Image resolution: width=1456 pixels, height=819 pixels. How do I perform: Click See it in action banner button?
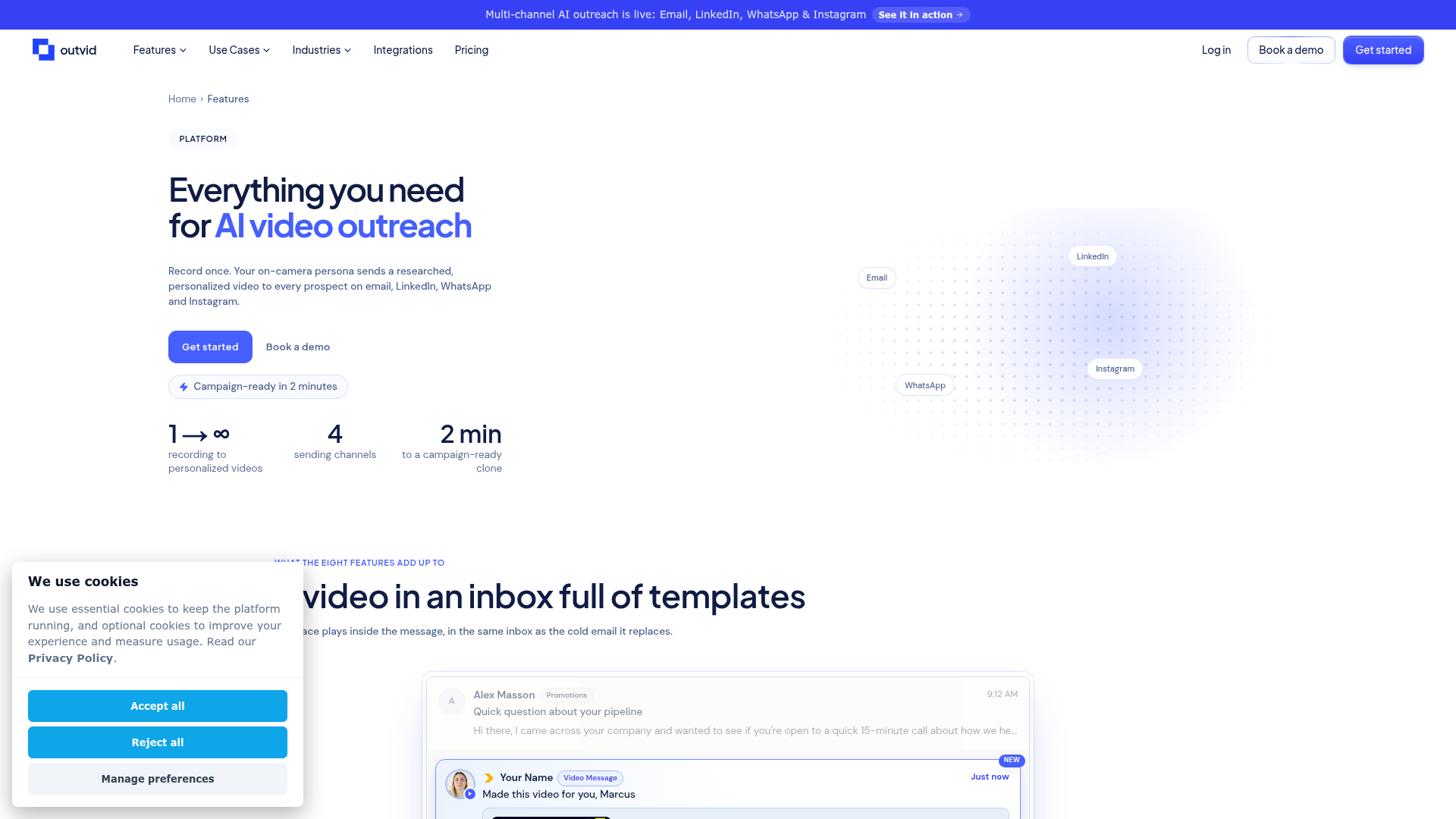pyautogui.click(x=921, y=14)
